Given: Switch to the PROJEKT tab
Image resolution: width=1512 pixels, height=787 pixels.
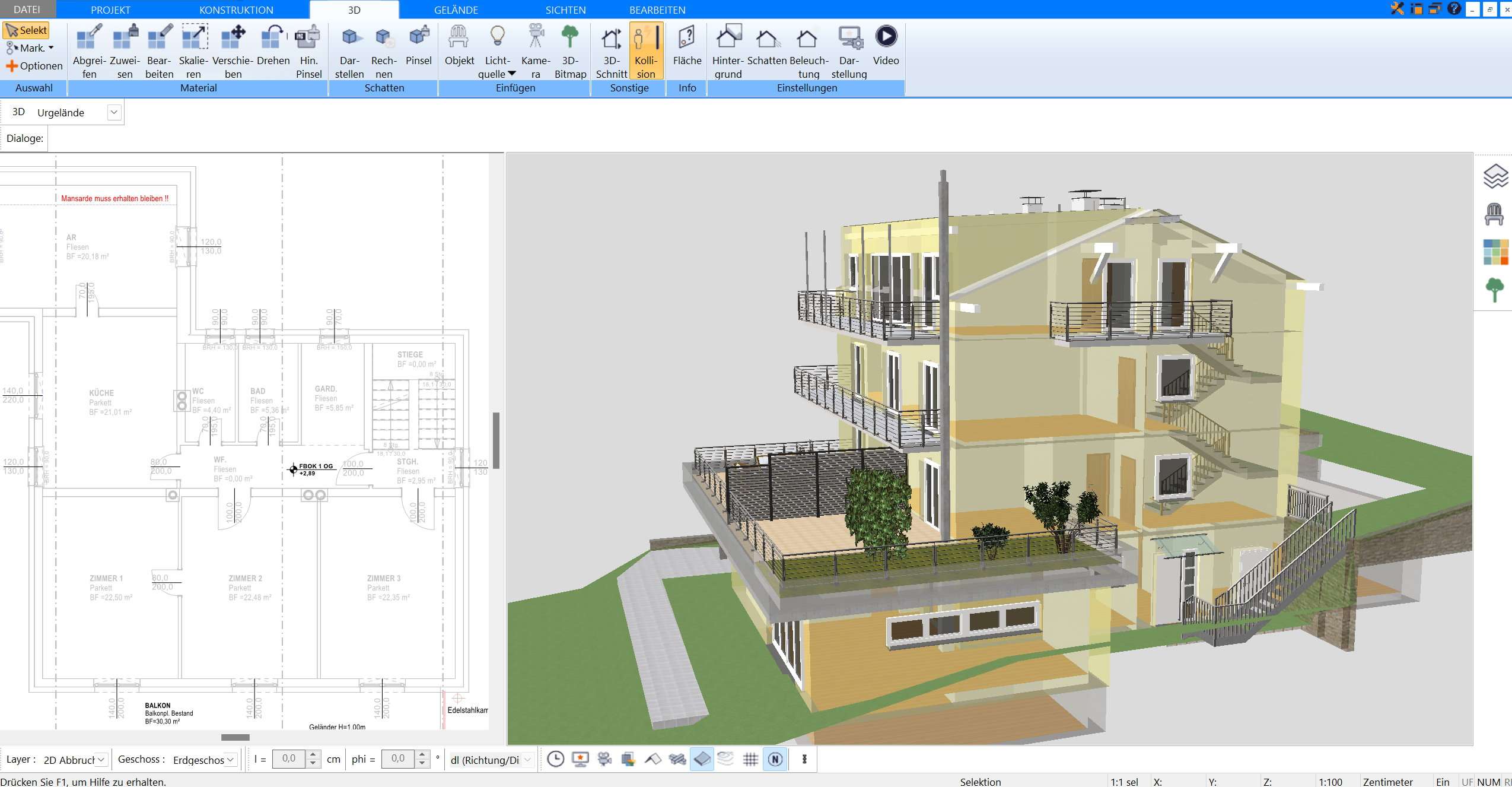Looking at the screenshot, I should 110,9.
